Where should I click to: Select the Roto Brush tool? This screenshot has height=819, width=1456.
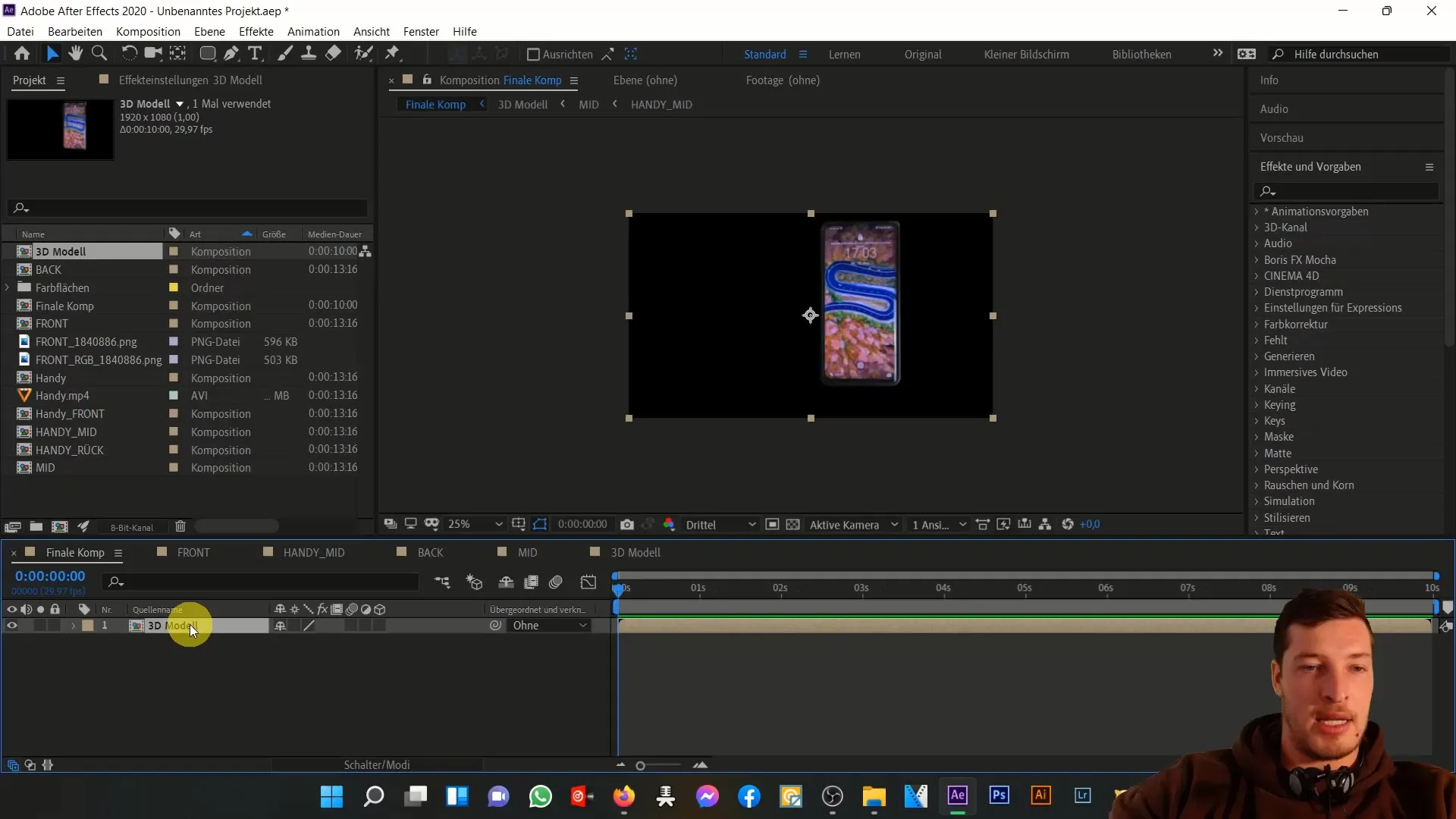point(364,54)
